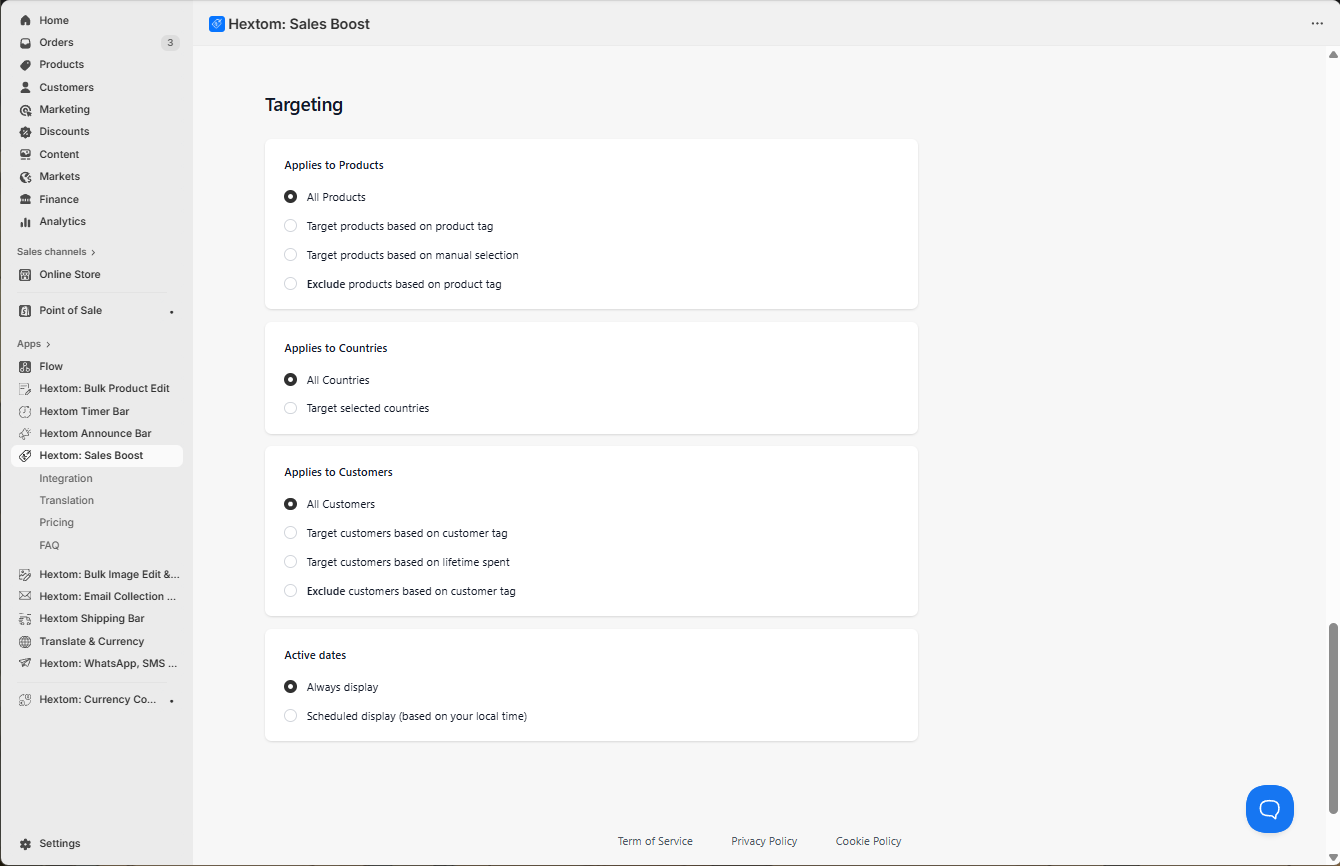The width and height of the screenshot is (1340, 866).
Task: Expand the Apps section chevron
Action: tap(48, 344)
